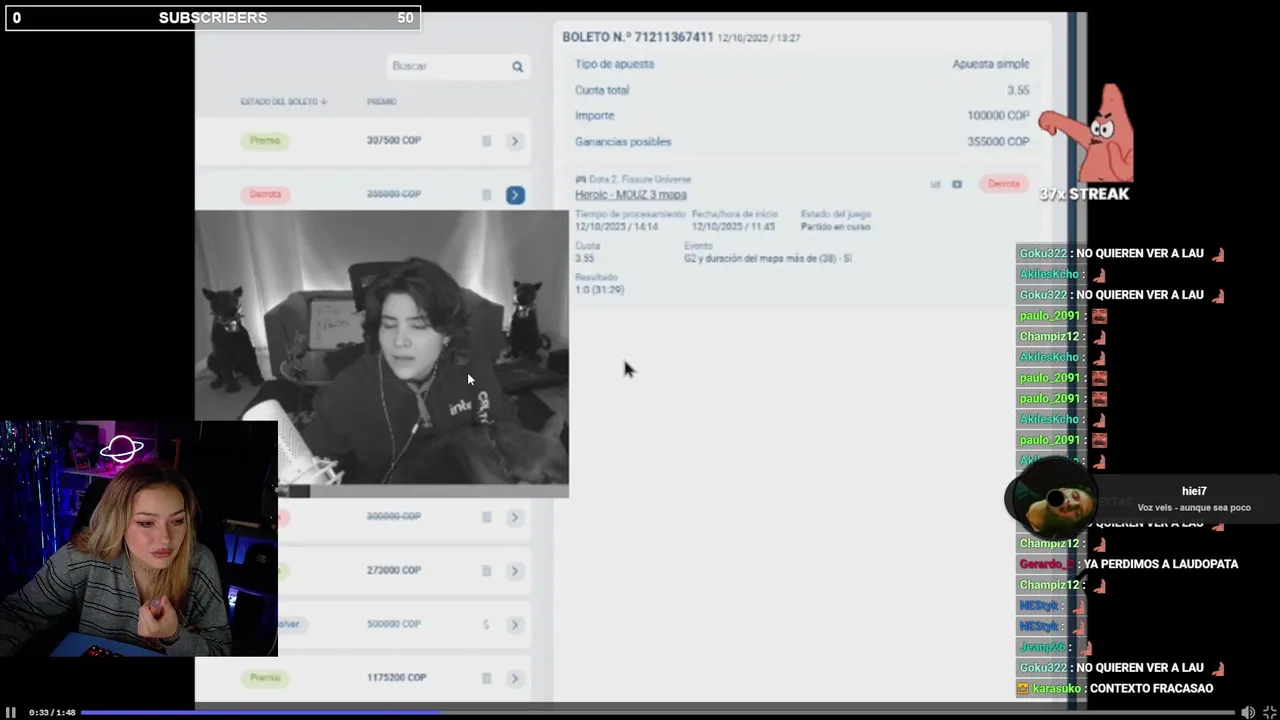This screenshot has width=1280, height=720.
Task: Expand the 273000 COP ticket chevron
Action: (515, 571)
